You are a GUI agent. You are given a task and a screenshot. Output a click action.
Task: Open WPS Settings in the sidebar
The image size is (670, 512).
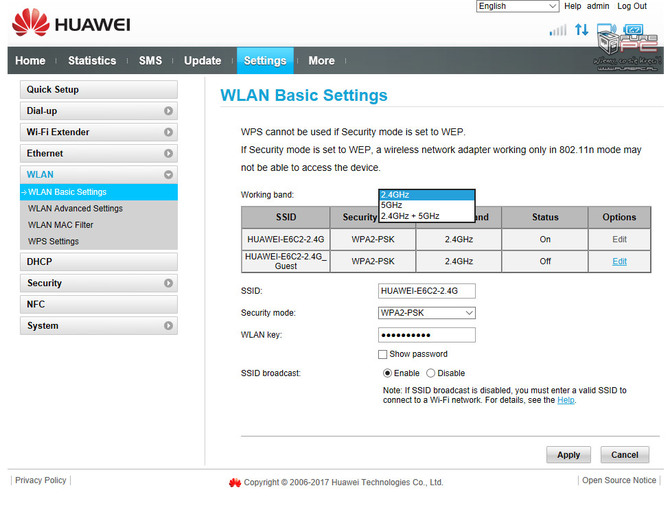point(53,241)
